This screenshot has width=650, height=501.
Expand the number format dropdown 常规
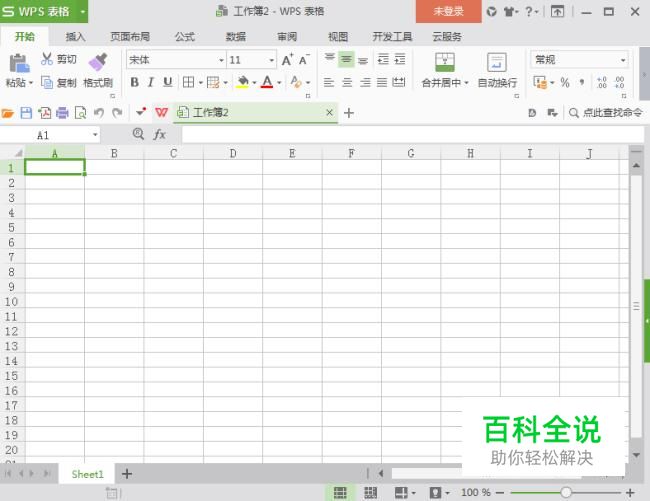click(623, 61)
